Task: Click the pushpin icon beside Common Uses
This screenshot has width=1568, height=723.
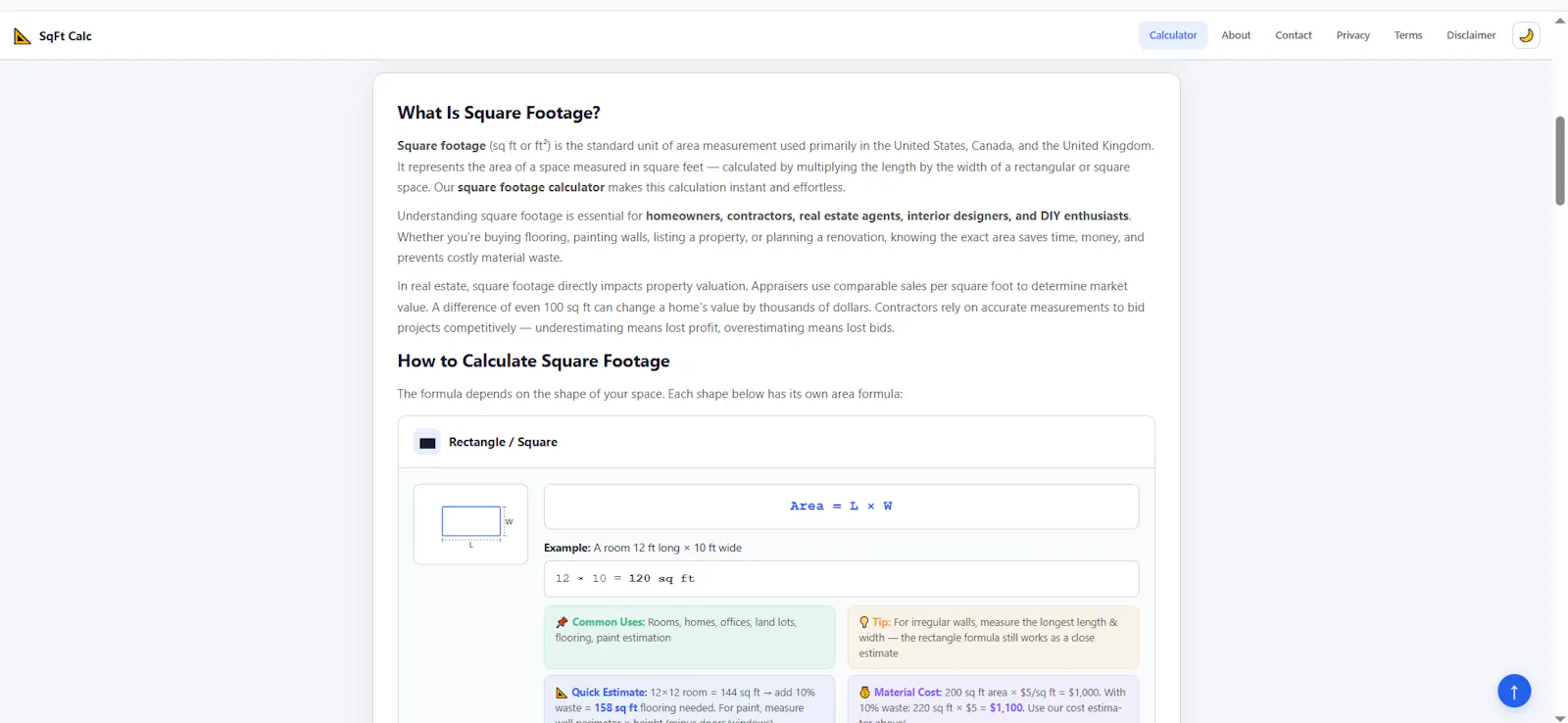Action: pos(562,622)
